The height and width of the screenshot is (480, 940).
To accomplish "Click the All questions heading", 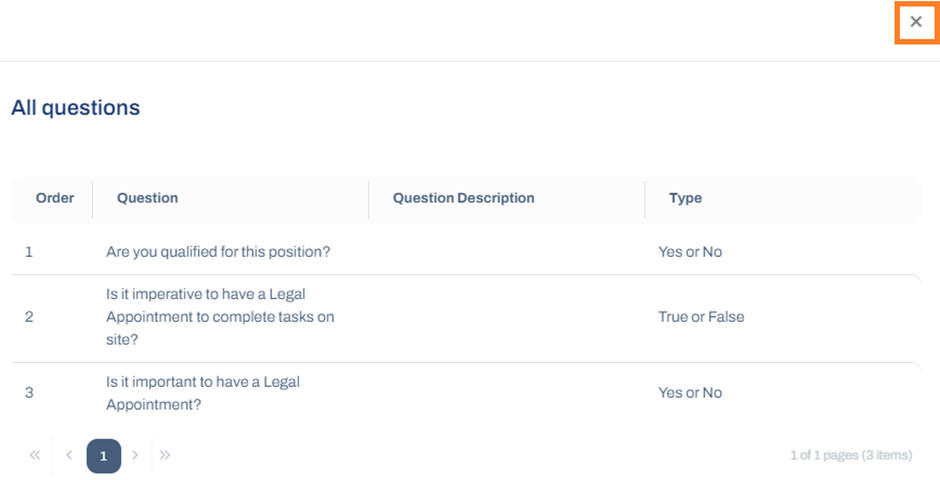I will (x=76, y=108).
